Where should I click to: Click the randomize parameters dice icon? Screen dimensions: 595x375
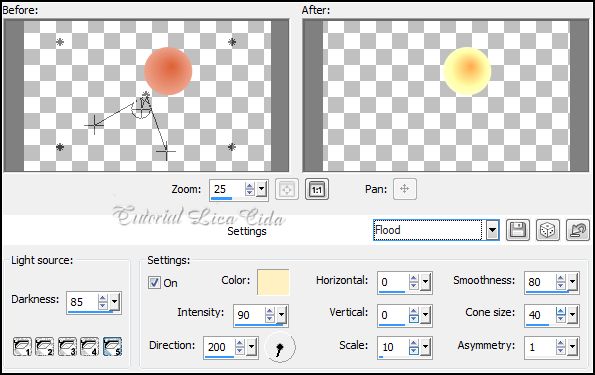548,230
